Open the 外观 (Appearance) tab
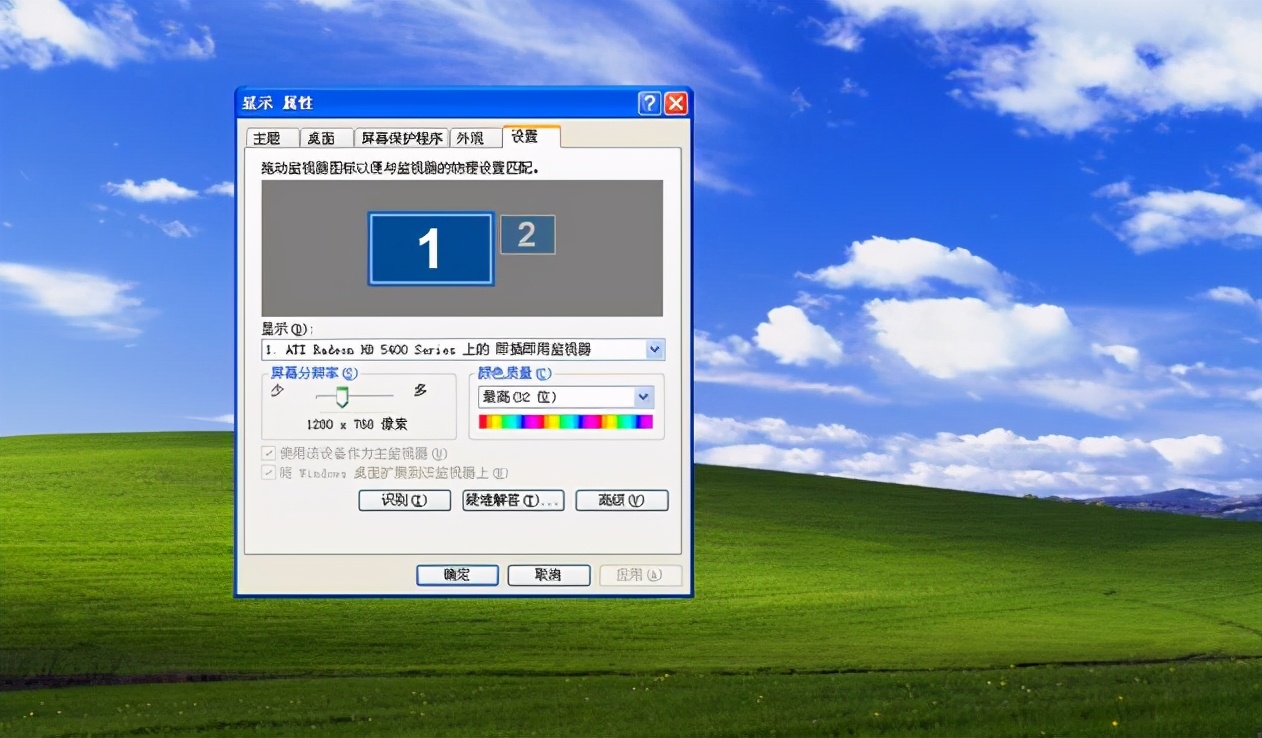Image resolution: width=1262 pixels, height=738 pixels. pos(476,137)
